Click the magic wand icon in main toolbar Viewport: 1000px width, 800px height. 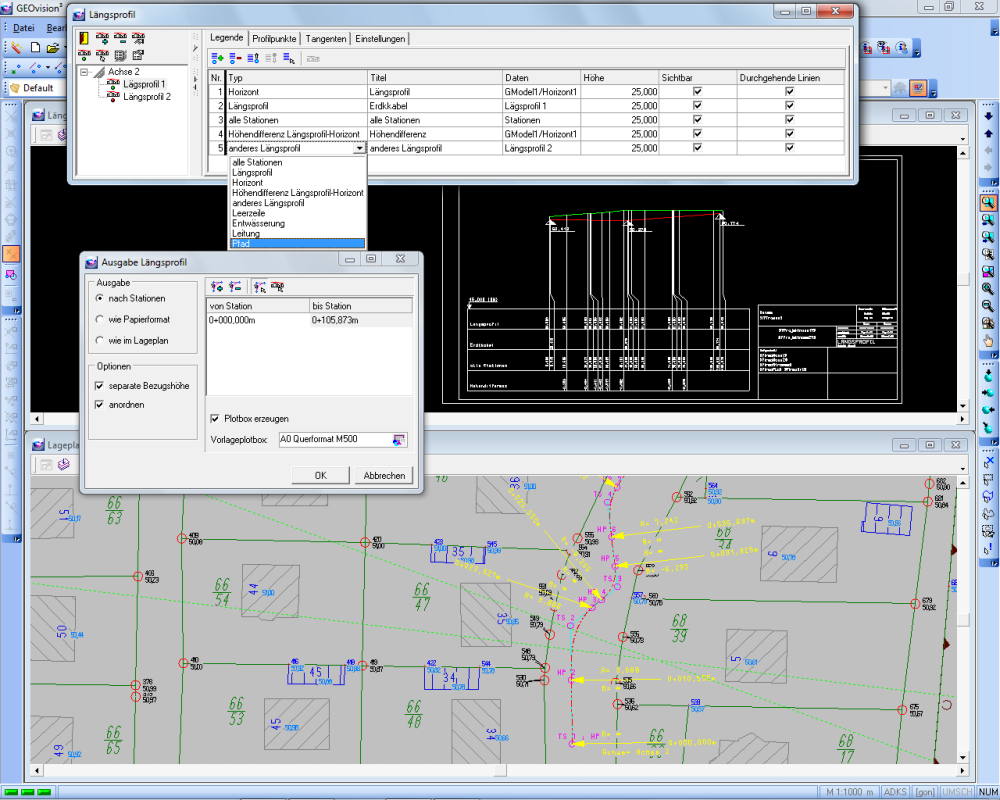pyautogui.click(x=17, y=48)
